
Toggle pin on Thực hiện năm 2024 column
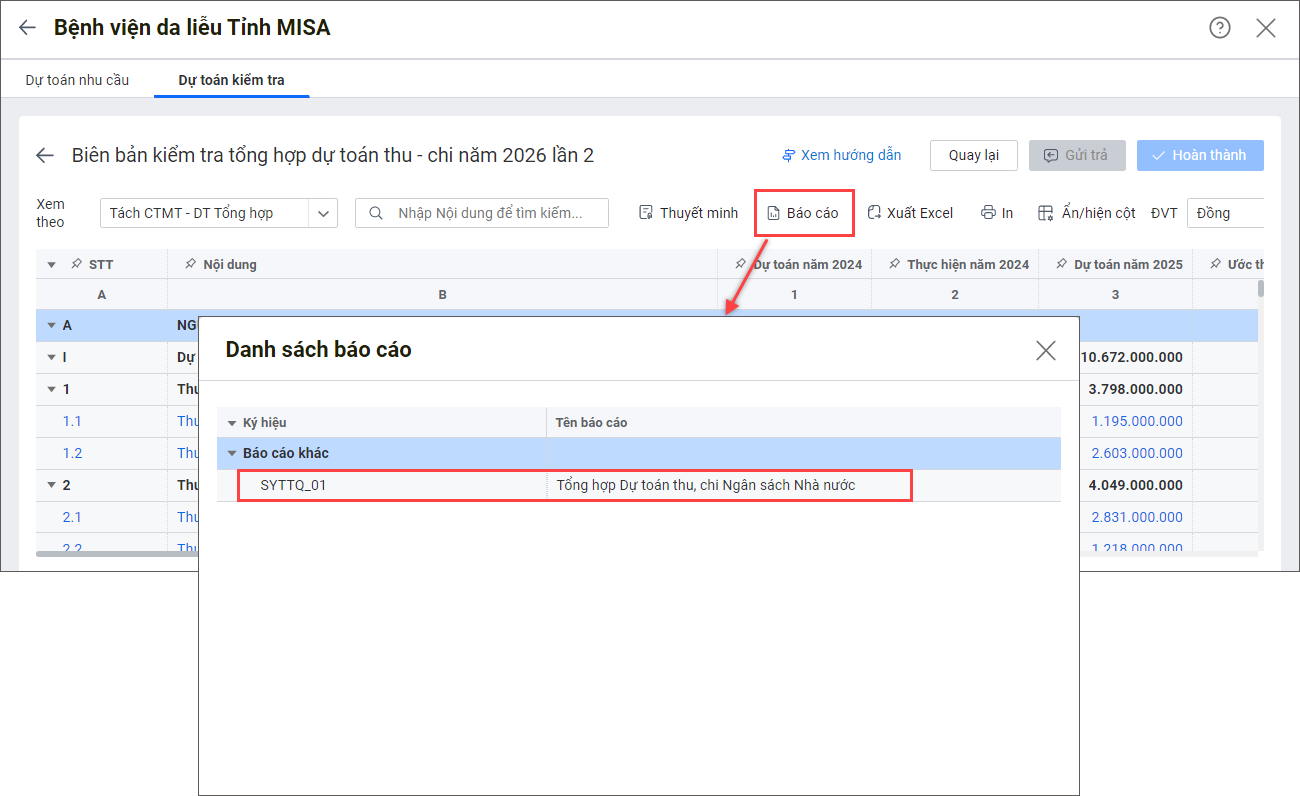pyautogui.click(x=894, y=264)
